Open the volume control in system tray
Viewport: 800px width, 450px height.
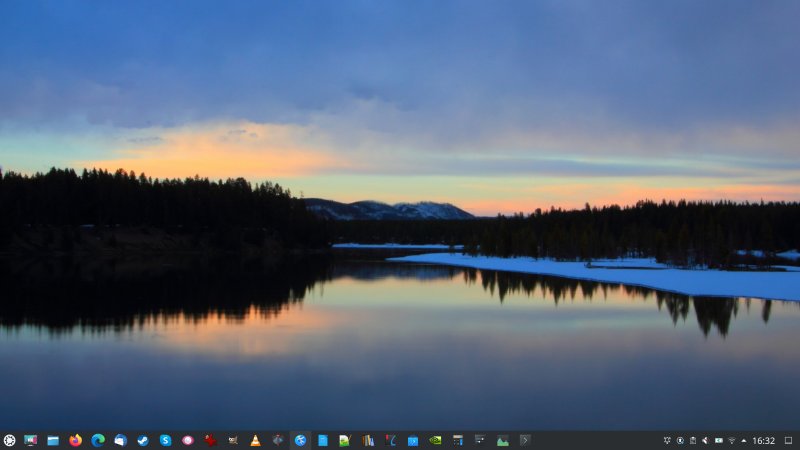(706, 440)
